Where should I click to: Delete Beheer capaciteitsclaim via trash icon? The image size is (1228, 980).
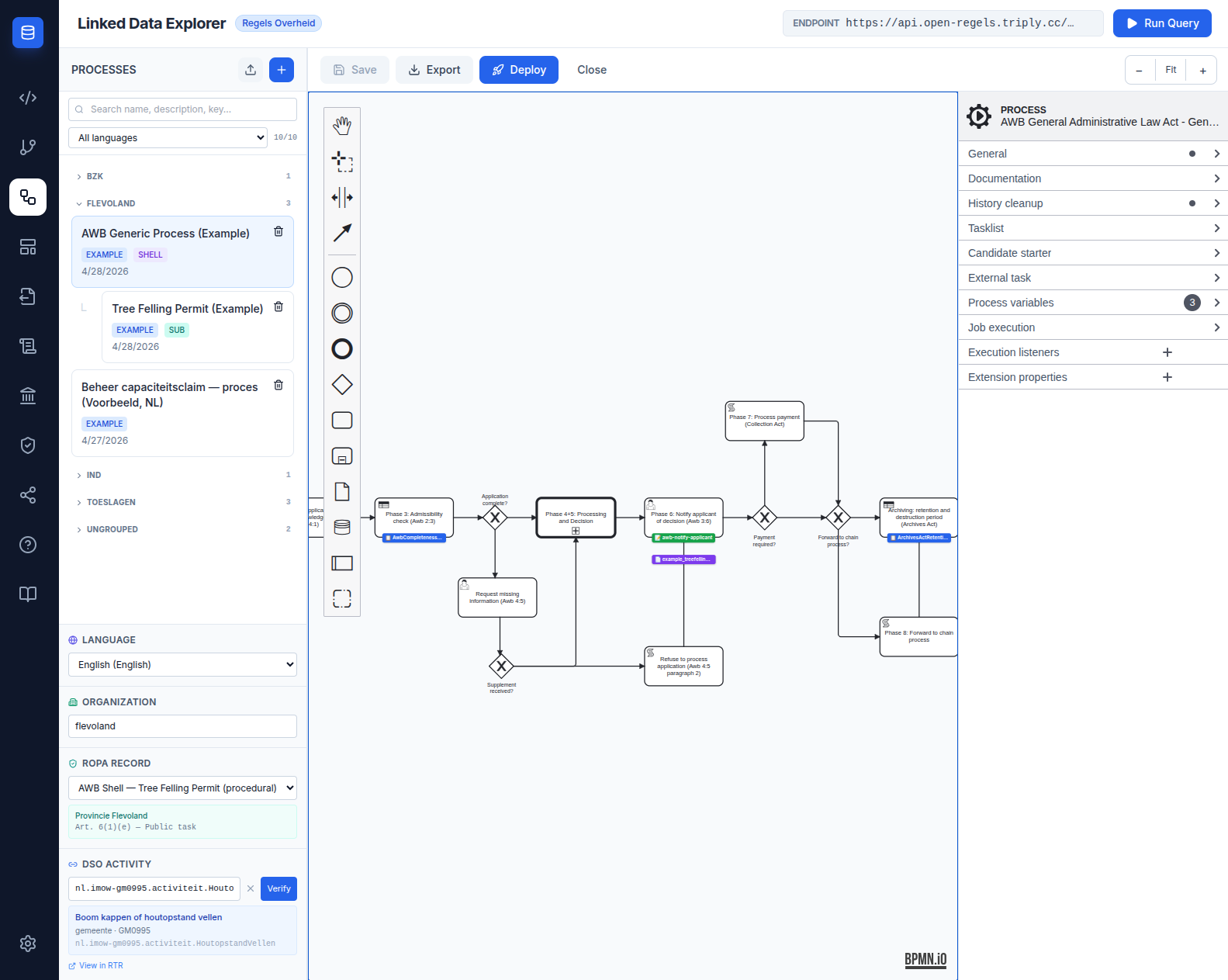click(278, 386)
